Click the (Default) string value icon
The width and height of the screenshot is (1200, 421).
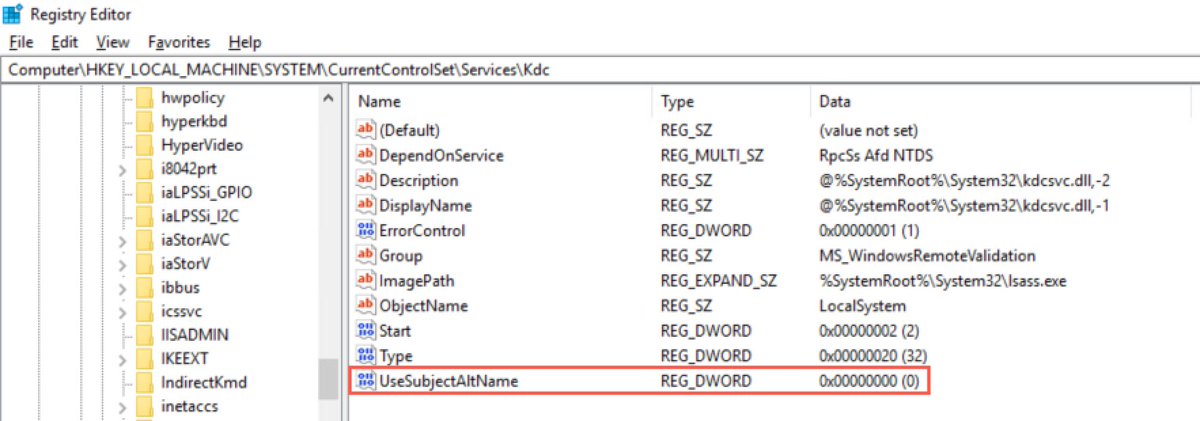click(x=366, y=130)
